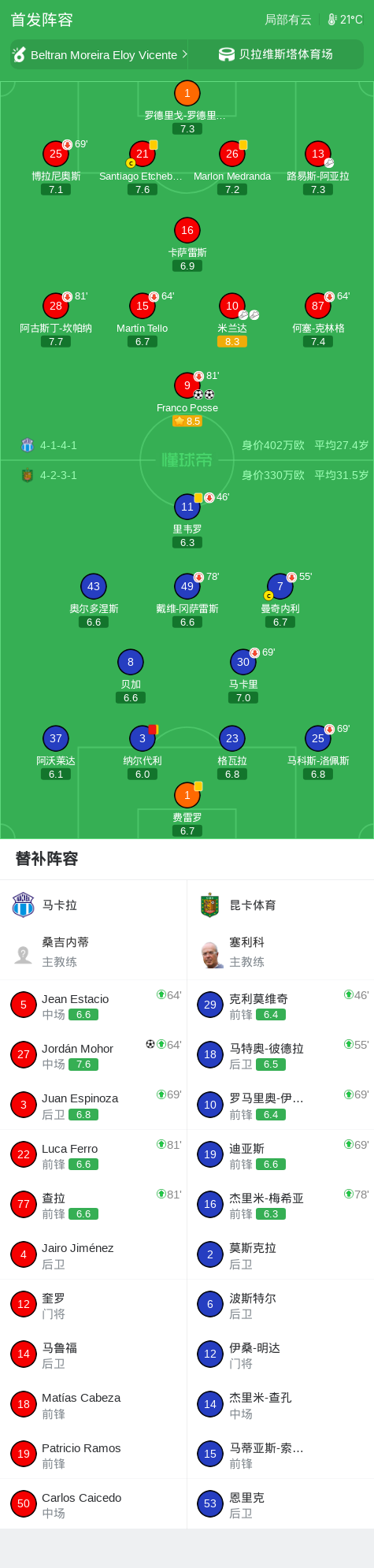374x1568 pixels.
Task: Tap the 贝拉维斯塔体育场 stadium label
Action: (286, 54)
